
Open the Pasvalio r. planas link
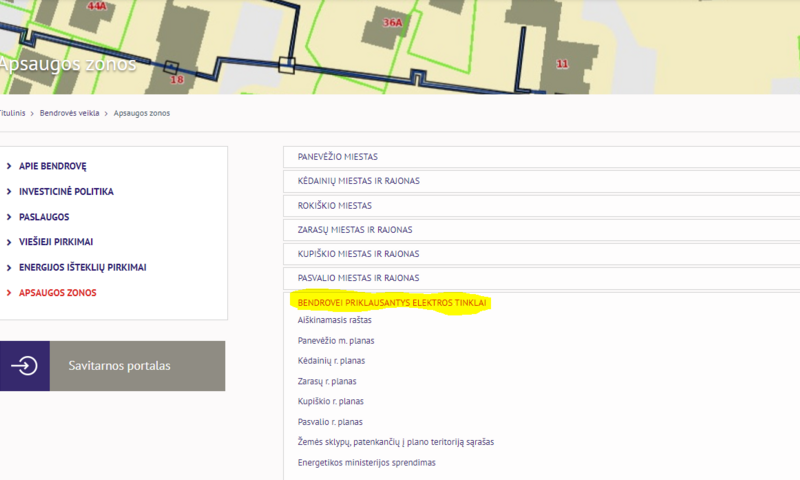click(x=330, y=422)
